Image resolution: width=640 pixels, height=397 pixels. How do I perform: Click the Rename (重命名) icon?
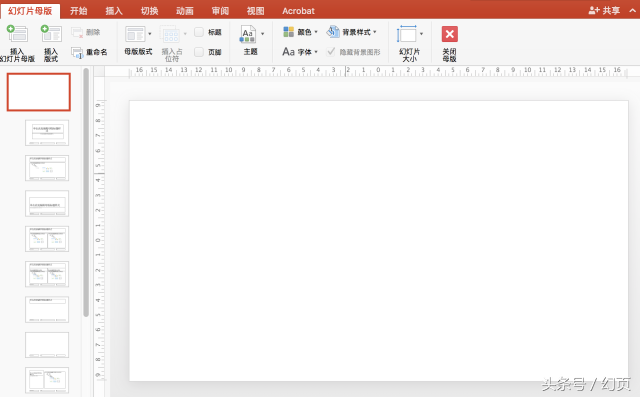tap(77, 52)
